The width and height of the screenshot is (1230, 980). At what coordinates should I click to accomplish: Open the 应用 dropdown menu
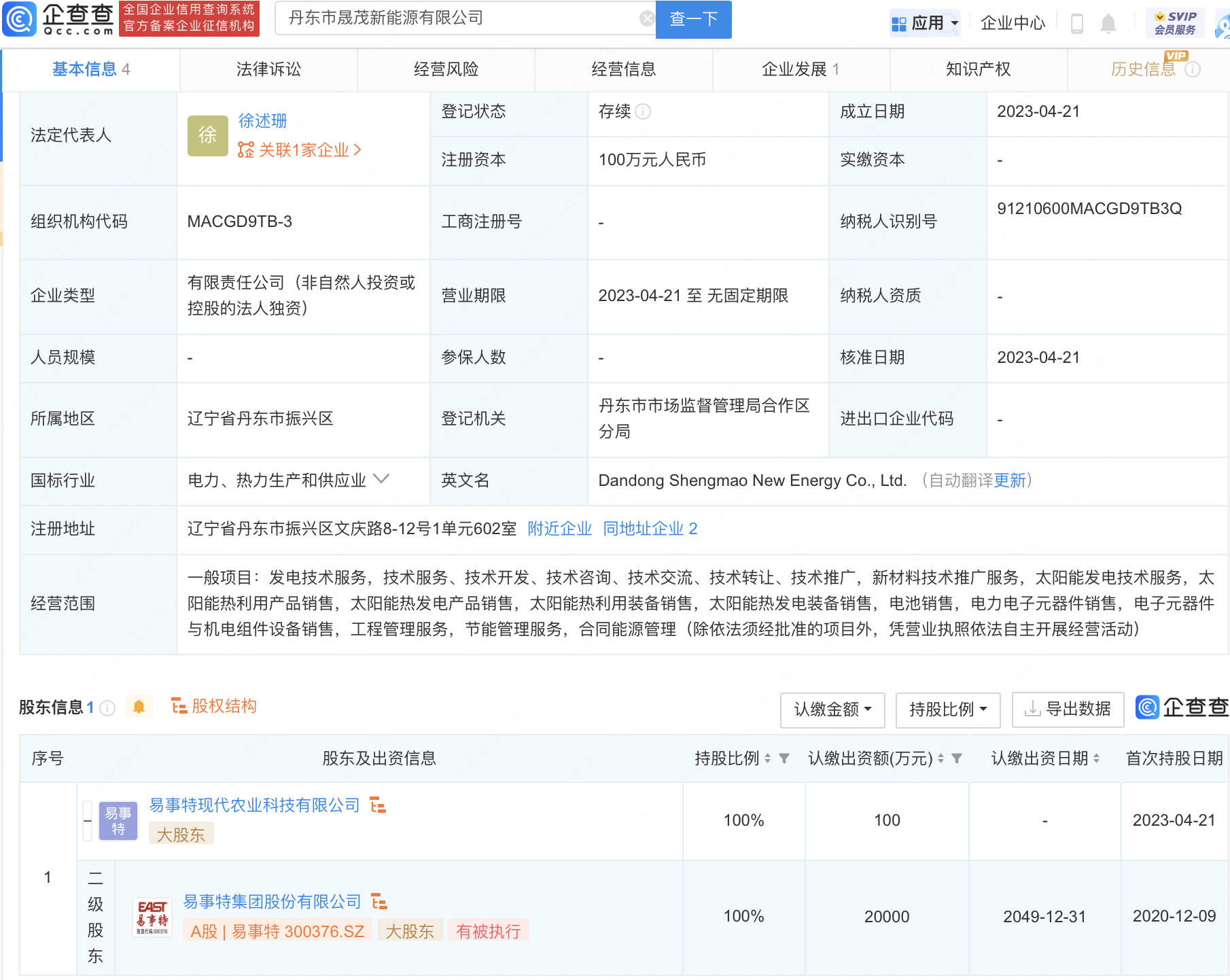pyautogui.click(x=925, y=23)
